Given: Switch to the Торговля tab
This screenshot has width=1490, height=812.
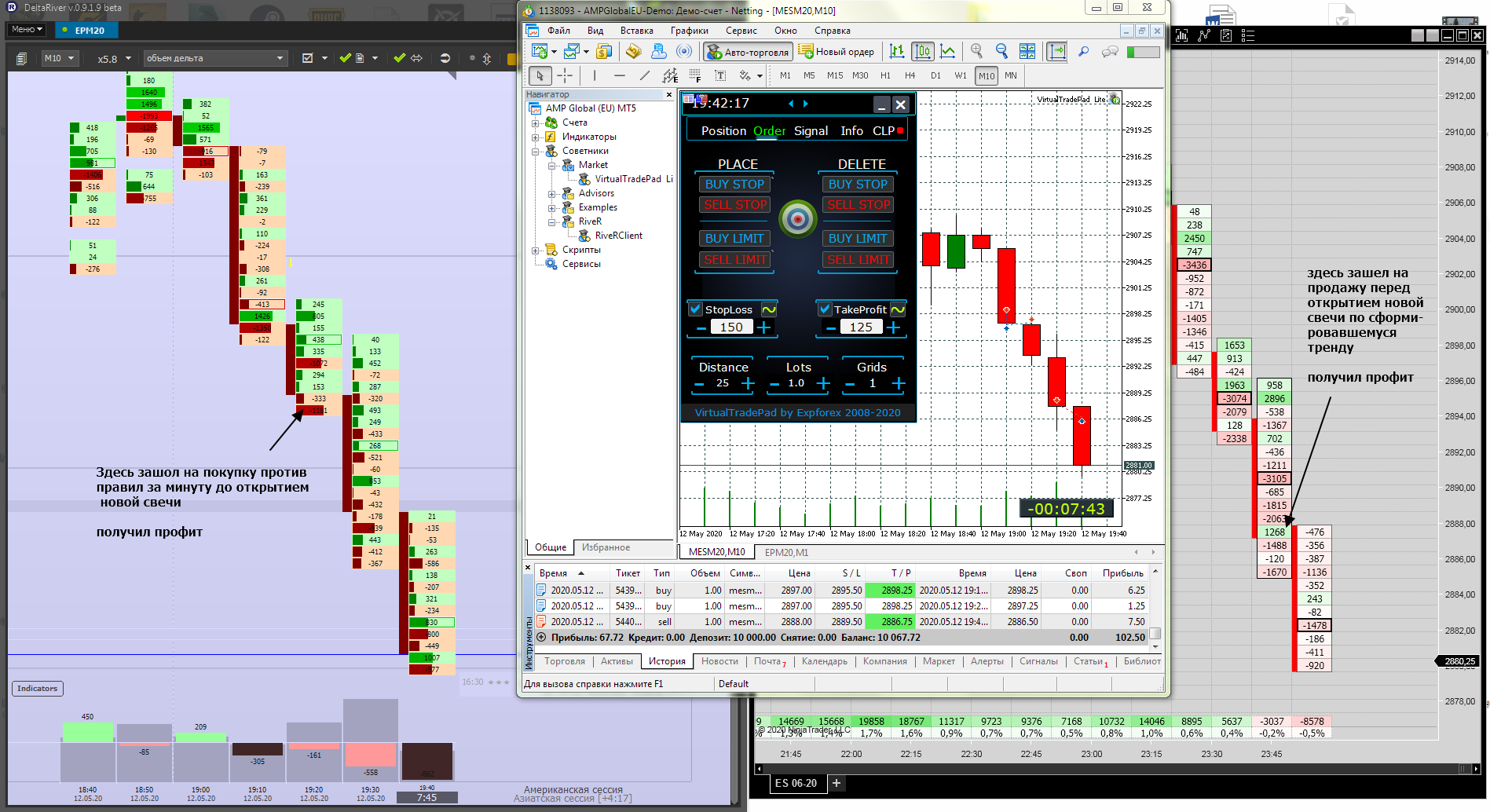Looking at the screenshot, I should pyautogui.click(x=564, y=661).
